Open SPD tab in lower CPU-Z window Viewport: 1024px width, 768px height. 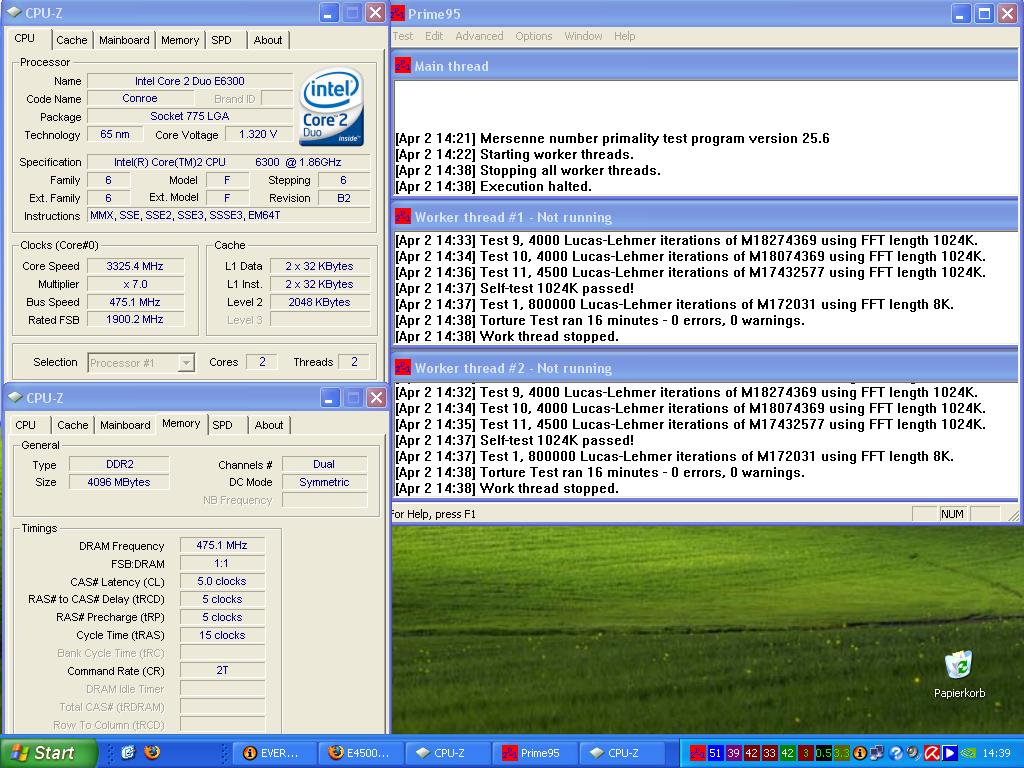[x=222, y=425]
